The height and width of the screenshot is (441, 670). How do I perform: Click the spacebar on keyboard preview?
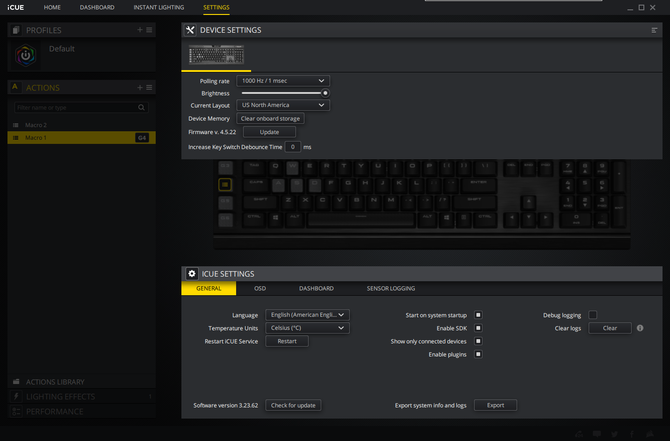pyautogui.click(x=361, y=220)
